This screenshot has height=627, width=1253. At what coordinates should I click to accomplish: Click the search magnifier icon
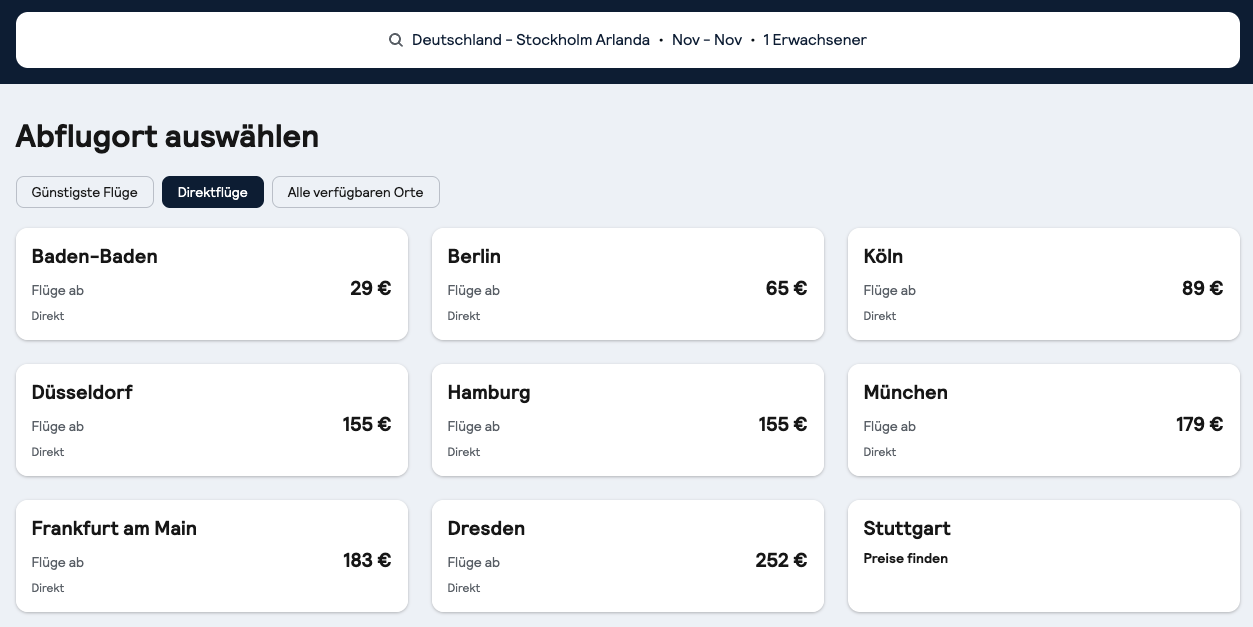[x=395, y=41]
